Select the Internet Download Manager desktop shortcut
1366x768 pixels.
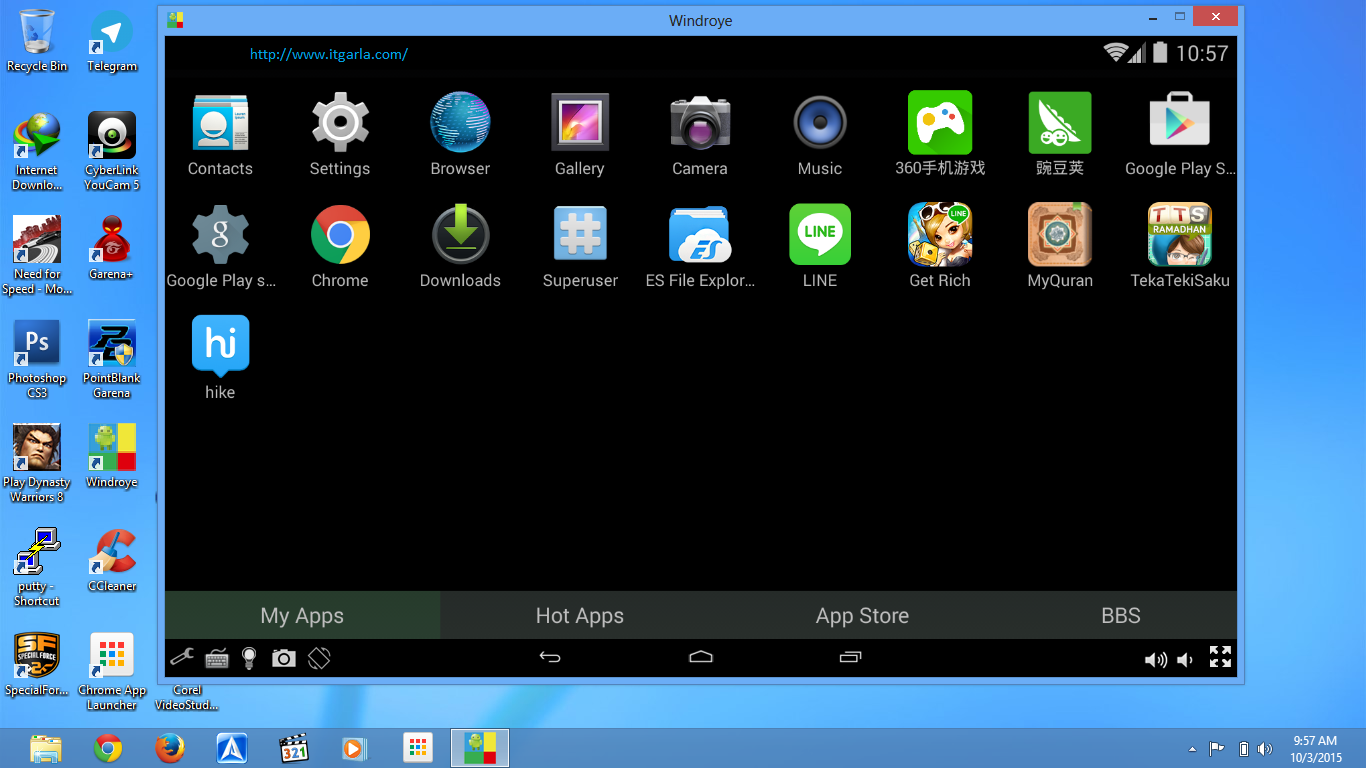[37, 152]
